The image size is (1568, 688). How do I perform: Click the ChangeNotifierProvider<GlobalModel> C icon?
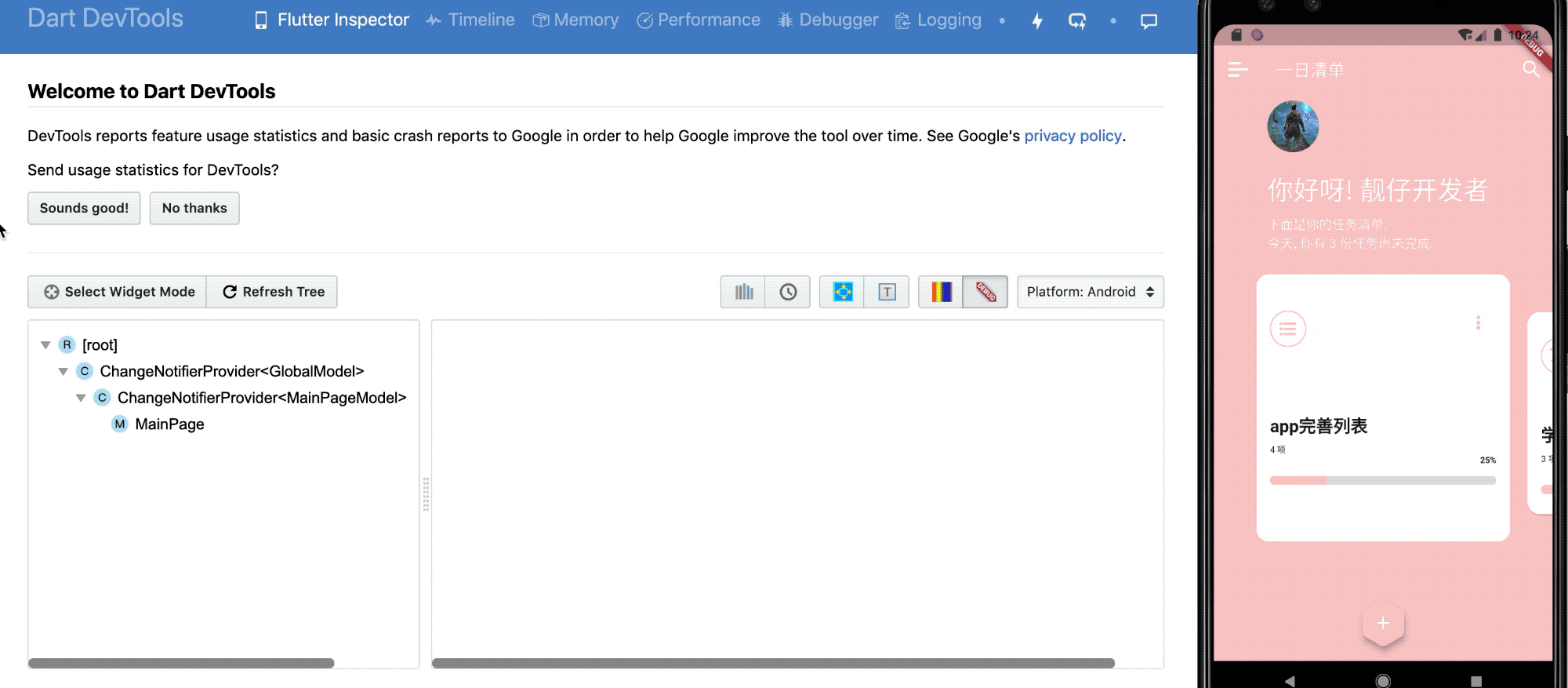tap(85, 371)
